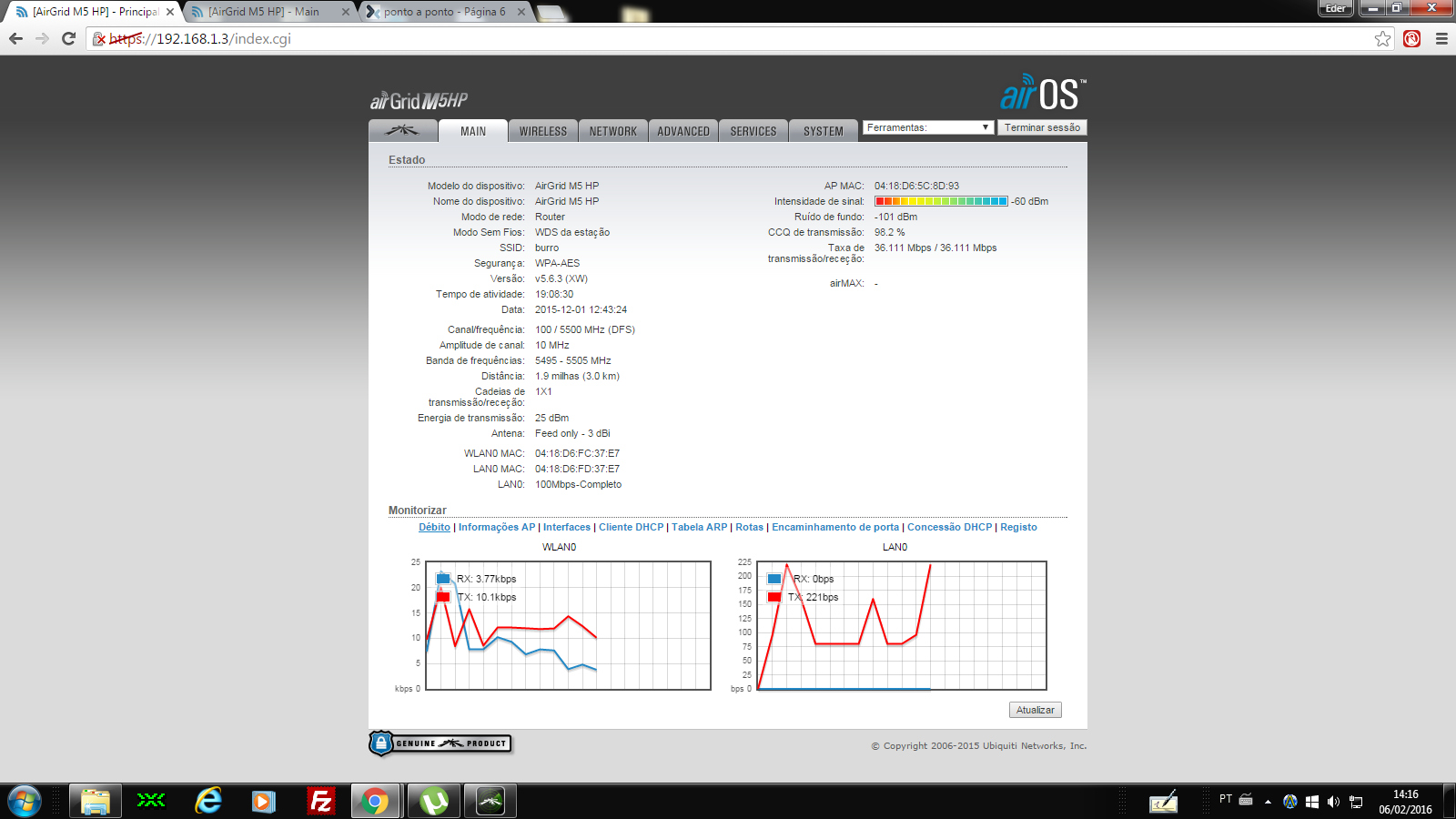Open the Rotas link

coord(750,527)
